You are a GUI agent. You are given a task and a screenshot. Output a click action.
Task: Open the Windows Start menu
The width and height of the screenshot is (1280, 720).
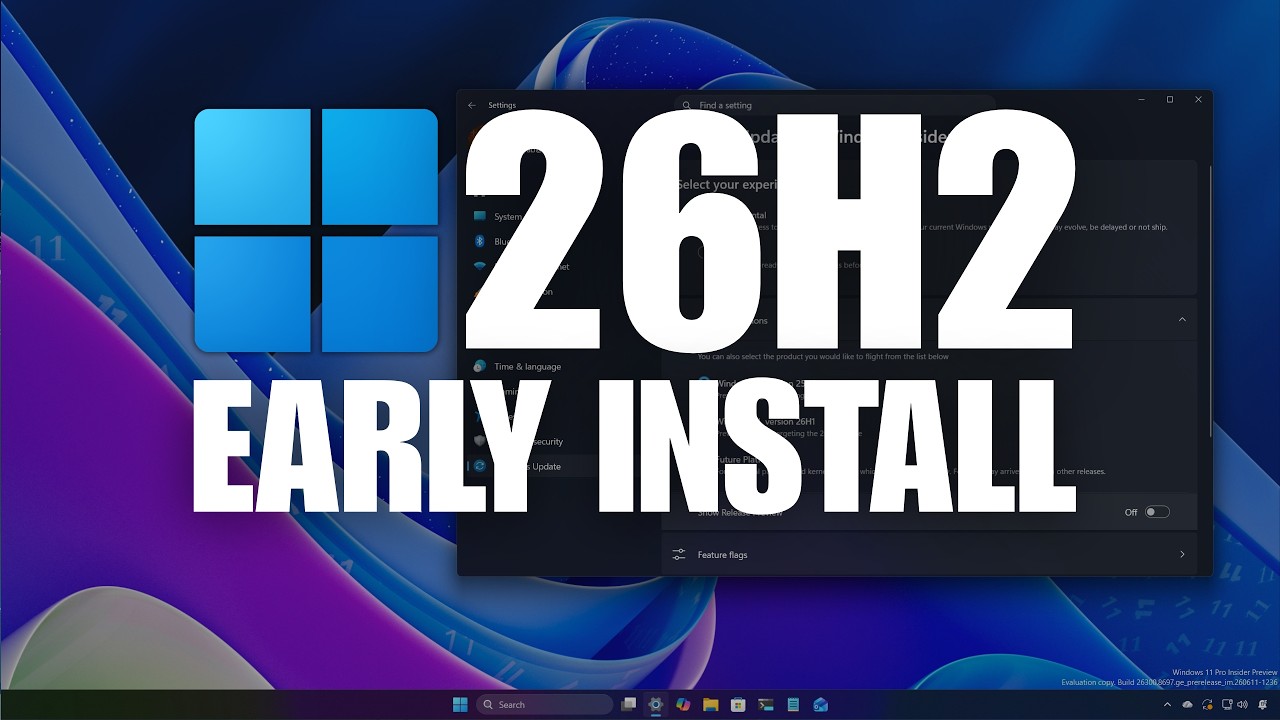pyautogui.click(x=460, y=704)
